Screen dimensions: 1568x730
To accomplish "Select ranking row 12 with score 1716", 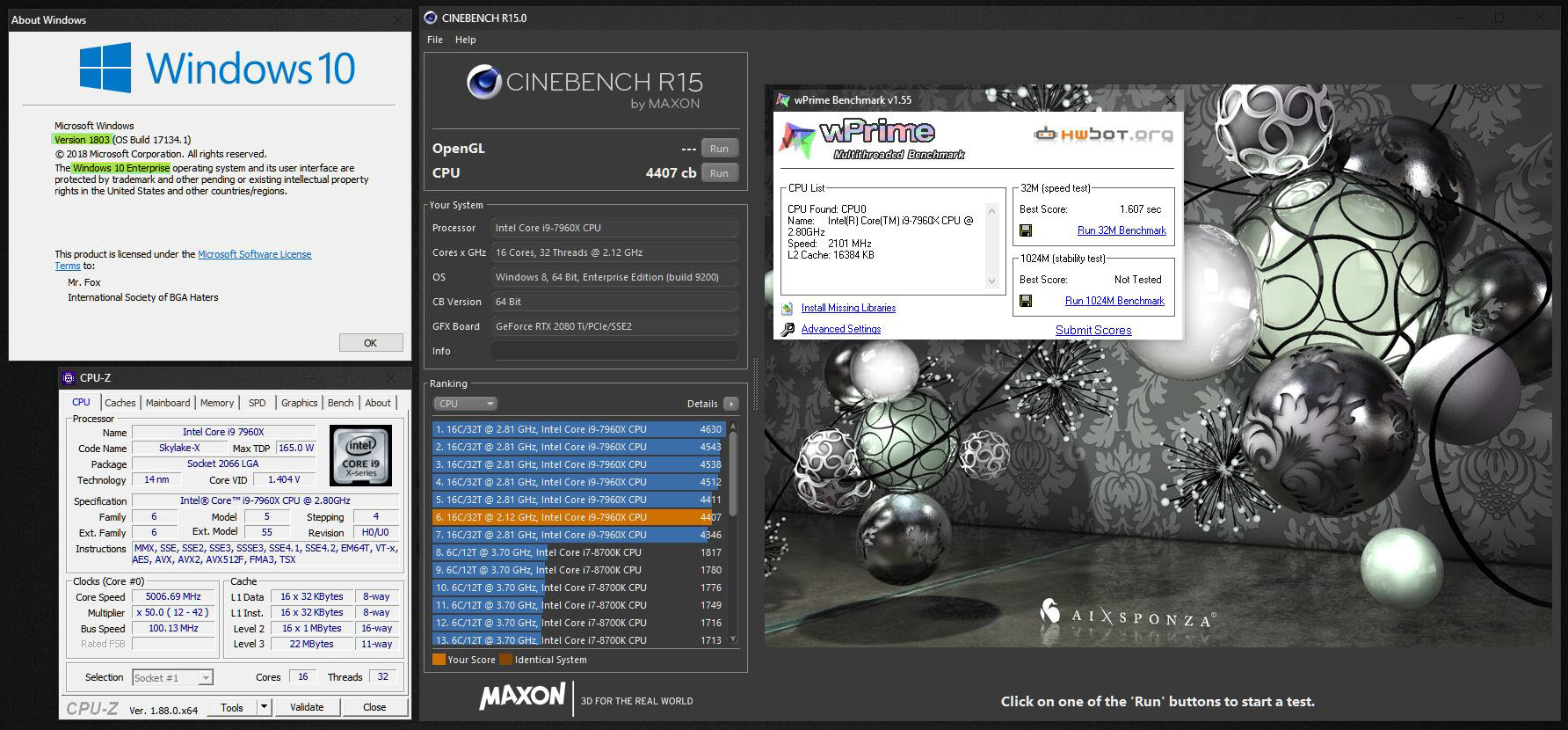I will coord(577,623).
